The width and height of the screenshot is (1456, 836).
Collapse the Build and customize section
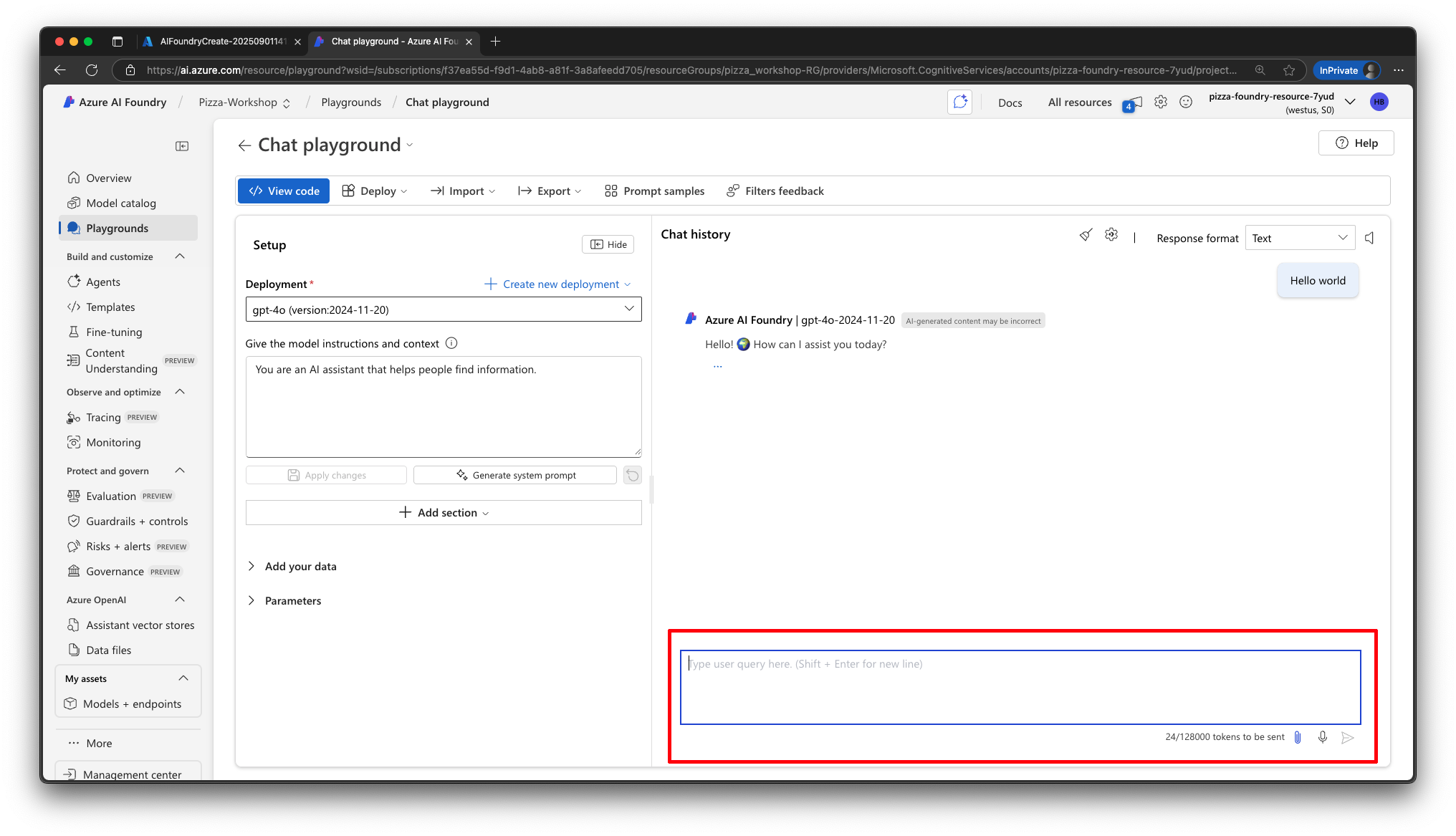click(180, 256)
